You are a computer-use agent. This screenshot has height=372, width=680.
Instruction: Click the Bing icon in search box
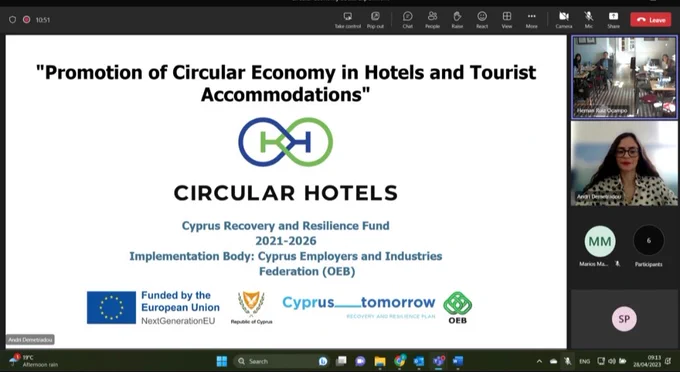323,361
